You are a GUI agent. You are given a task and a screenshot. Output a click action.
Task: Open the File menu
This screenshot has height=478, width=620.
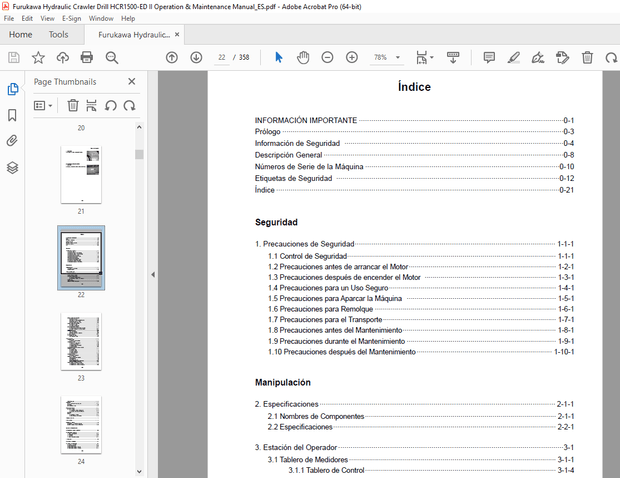point(9,18)
